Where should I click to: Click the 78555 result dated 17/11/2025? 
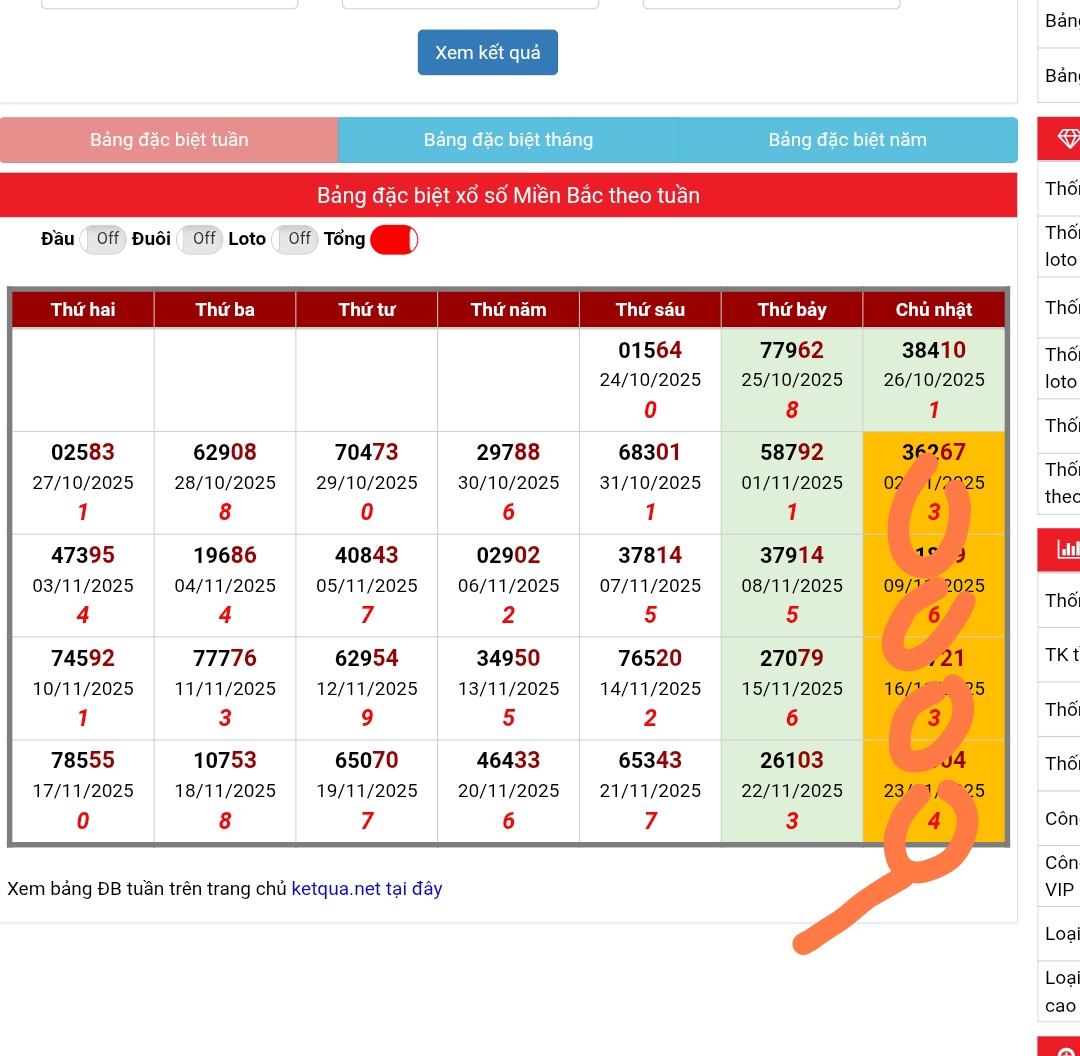[83, 761]
